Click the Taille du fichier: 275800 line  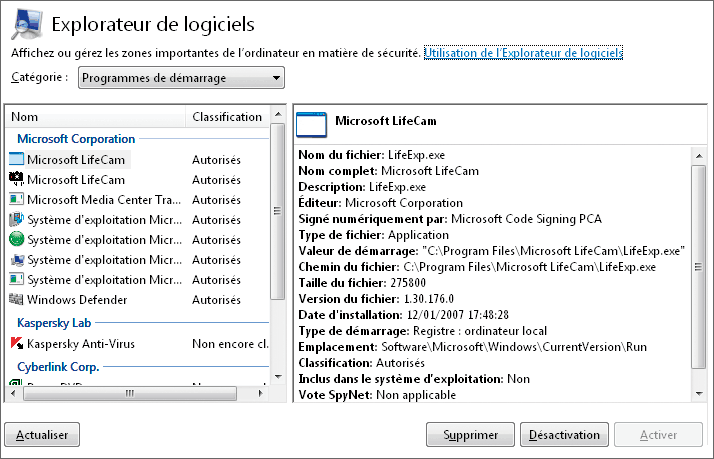pyautogui.click(x=362, y=283)
